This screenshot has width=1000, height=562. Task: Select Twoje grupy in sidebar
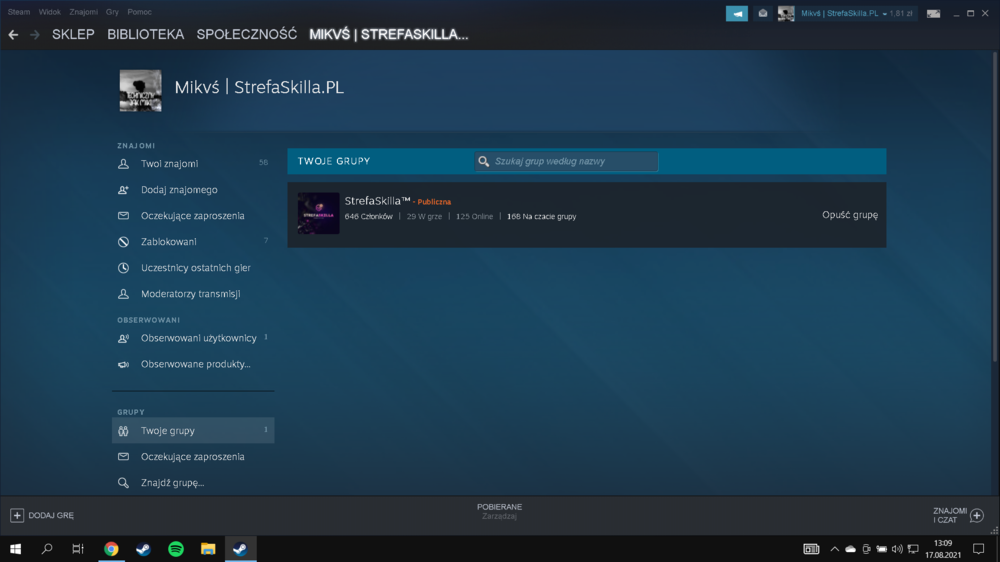coord(193,431)
